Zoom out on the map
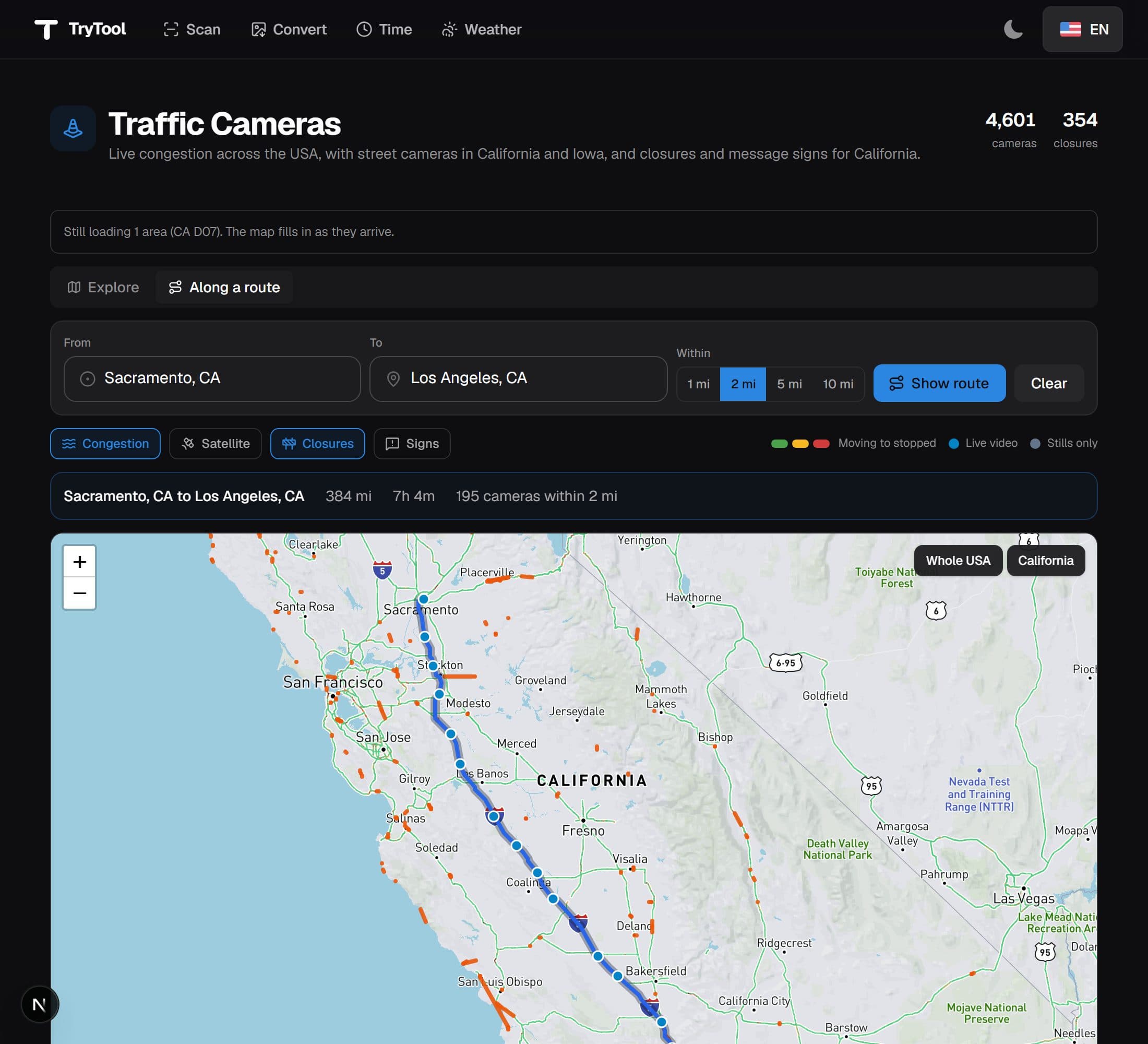The width and height of the screenshot is (1148, 1044). click(x=80, y=593)
